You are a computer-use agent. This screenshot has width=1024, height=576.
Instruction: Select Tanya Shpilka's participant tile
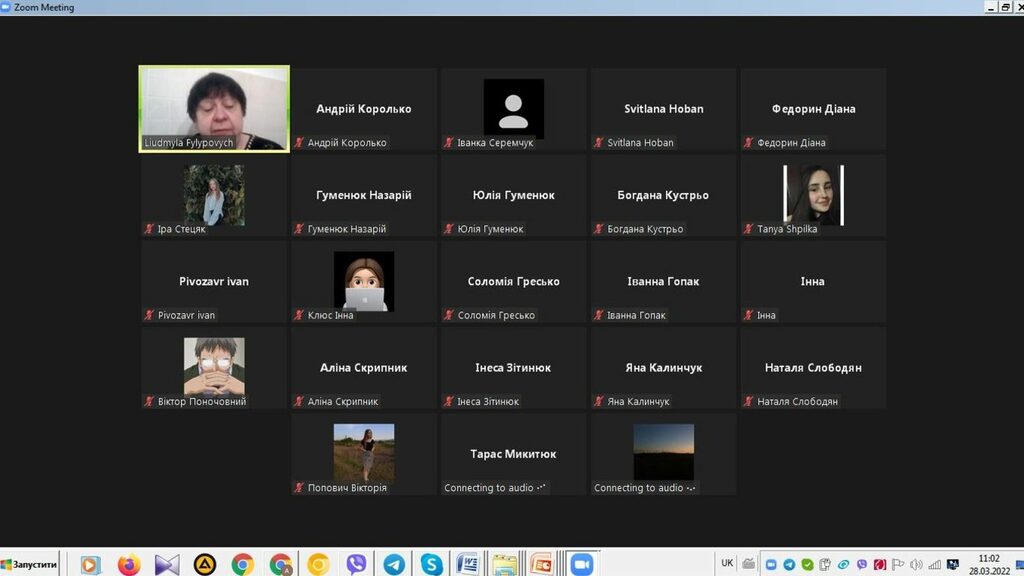[x=813, y=195]
